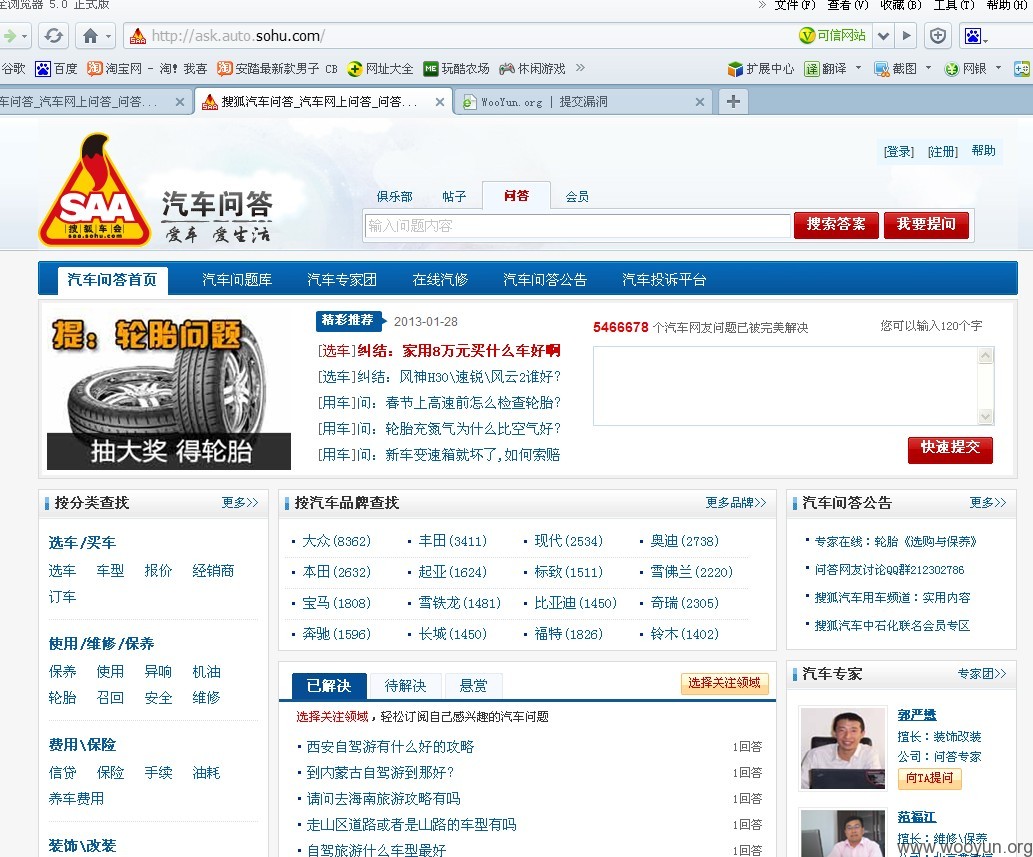
Task: Open the 休闲游戏 bookmark
Action: pyautogui.click(x=532, y=69)
